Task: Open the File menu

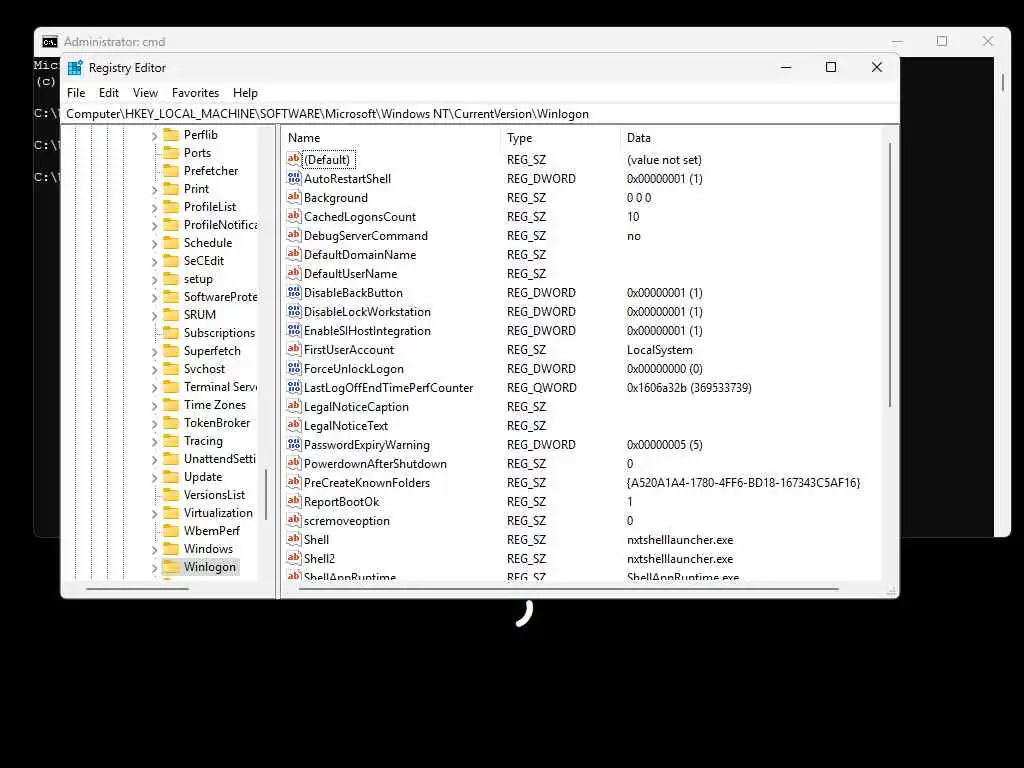Action: click(76, 93)
